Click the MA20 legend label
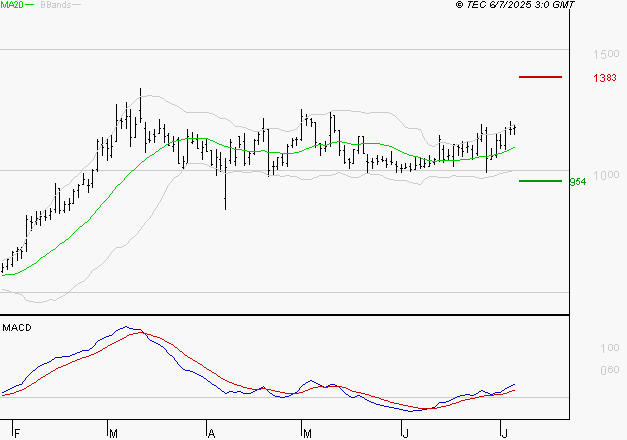Image resolution: width=627 pixels, height=440 pixels. [x=12, y=5]
